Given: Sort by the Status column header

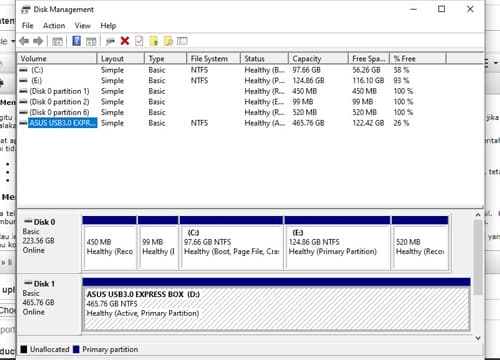Looking at the screenshot, I should click(x=264, y=59).
